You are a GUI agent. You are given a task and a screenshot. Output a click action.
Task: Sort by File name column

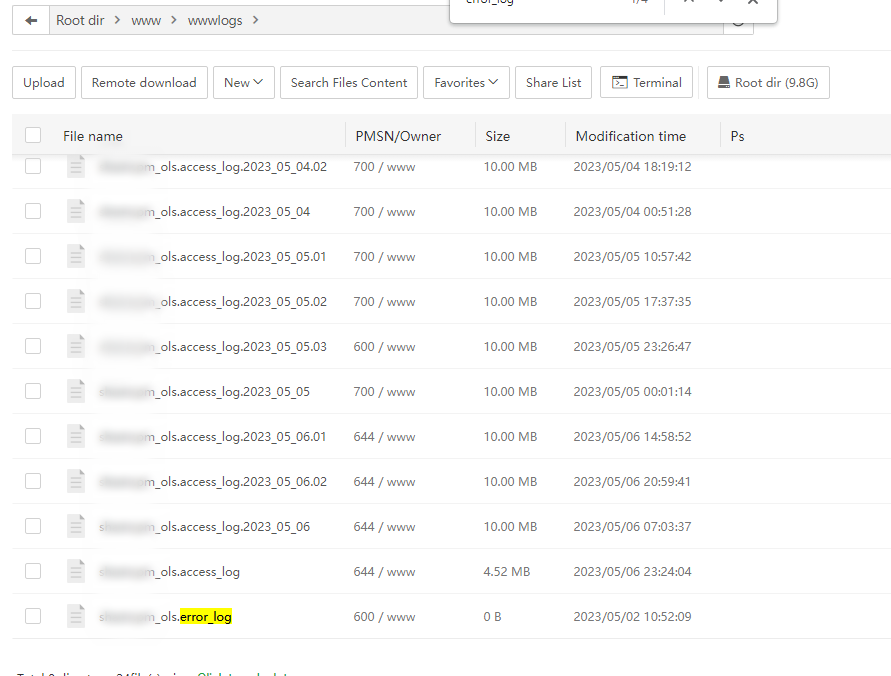click(x=93, y=136)
